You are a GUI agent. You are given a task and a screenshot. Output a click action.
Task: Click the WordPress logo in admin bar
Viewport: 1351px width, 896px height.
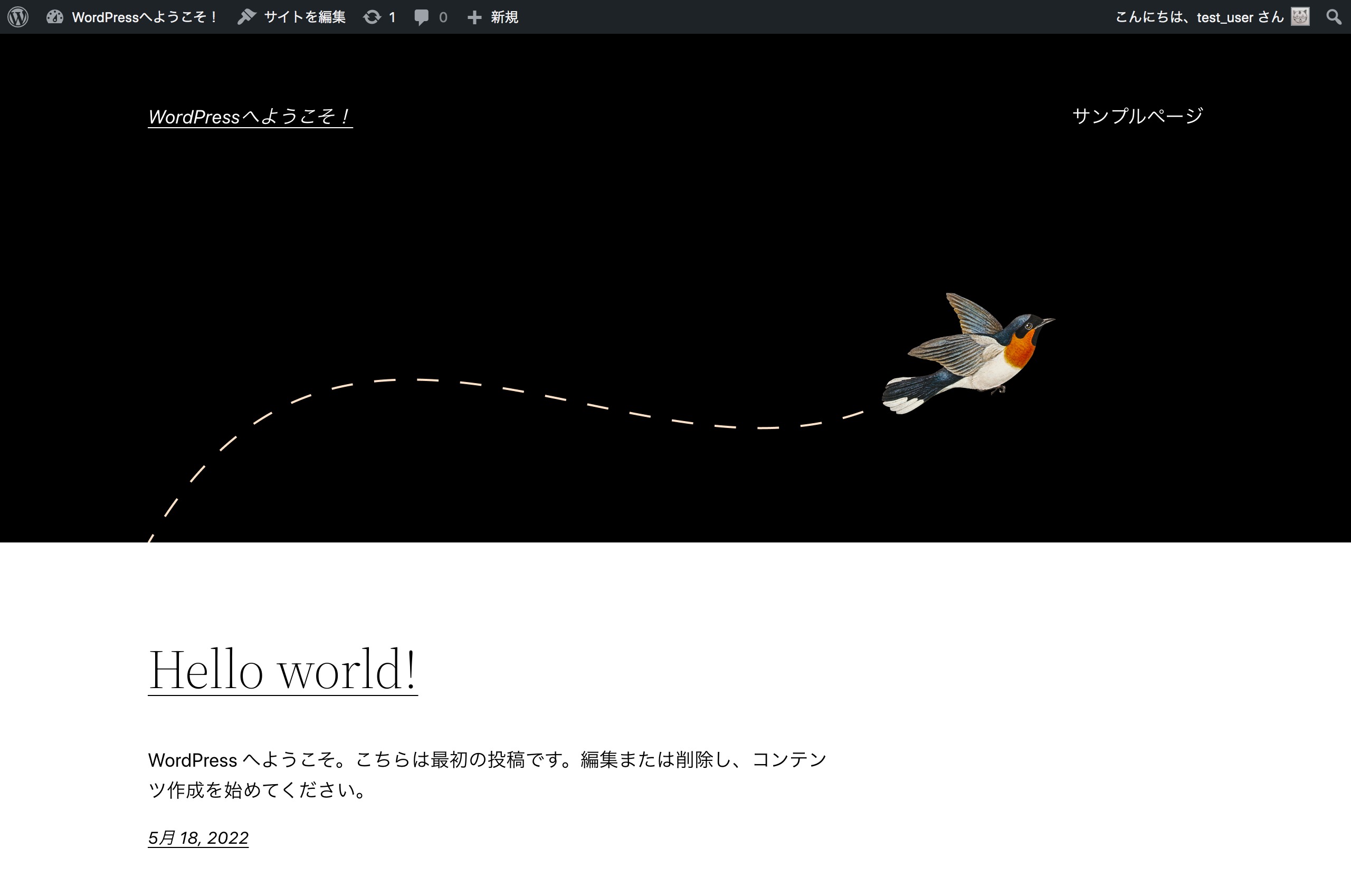pyautogui.click(x=18, y=16)
